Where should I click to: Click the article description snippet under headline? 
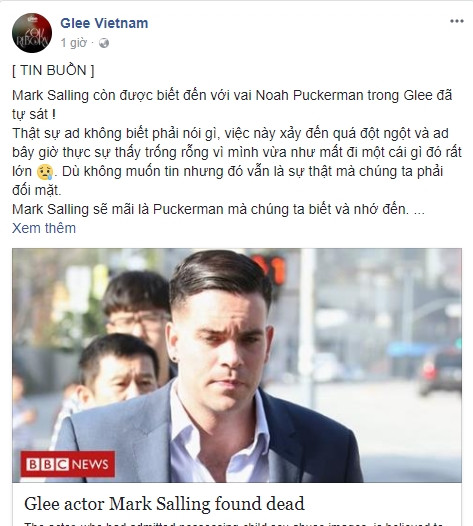[235, 524]
